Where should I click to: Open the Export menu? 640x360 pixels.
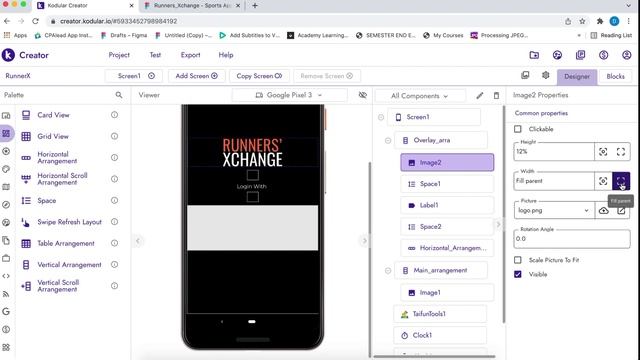point(191,55)
